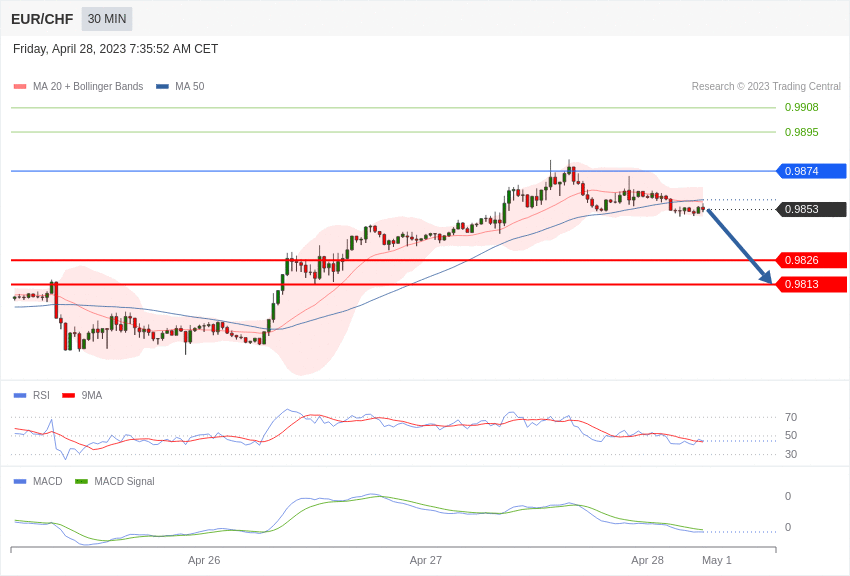Click the RSI legend marker
The width and height of the screenshot is (850, 576).
tap(20, 396)
